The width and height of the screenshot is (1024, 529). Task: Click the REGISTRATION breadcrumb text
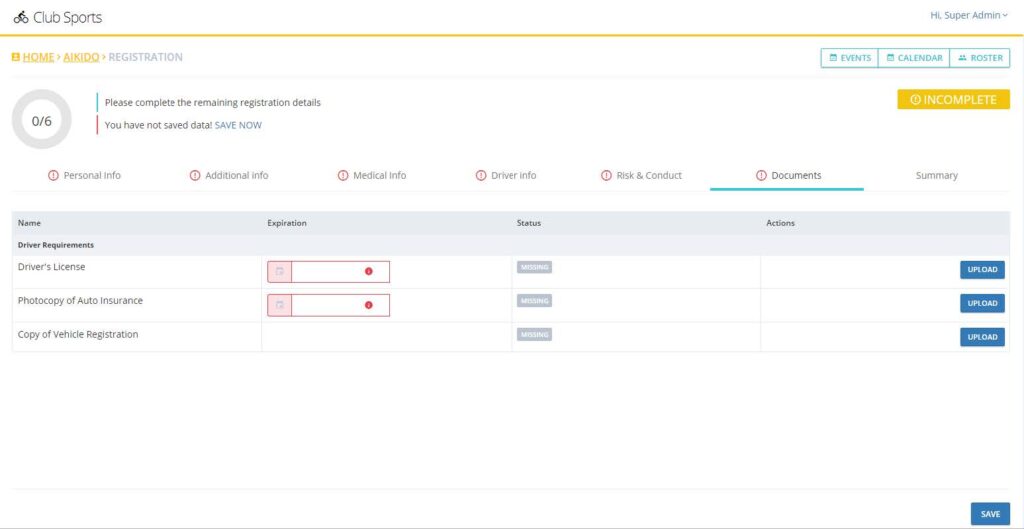(146, 57)
